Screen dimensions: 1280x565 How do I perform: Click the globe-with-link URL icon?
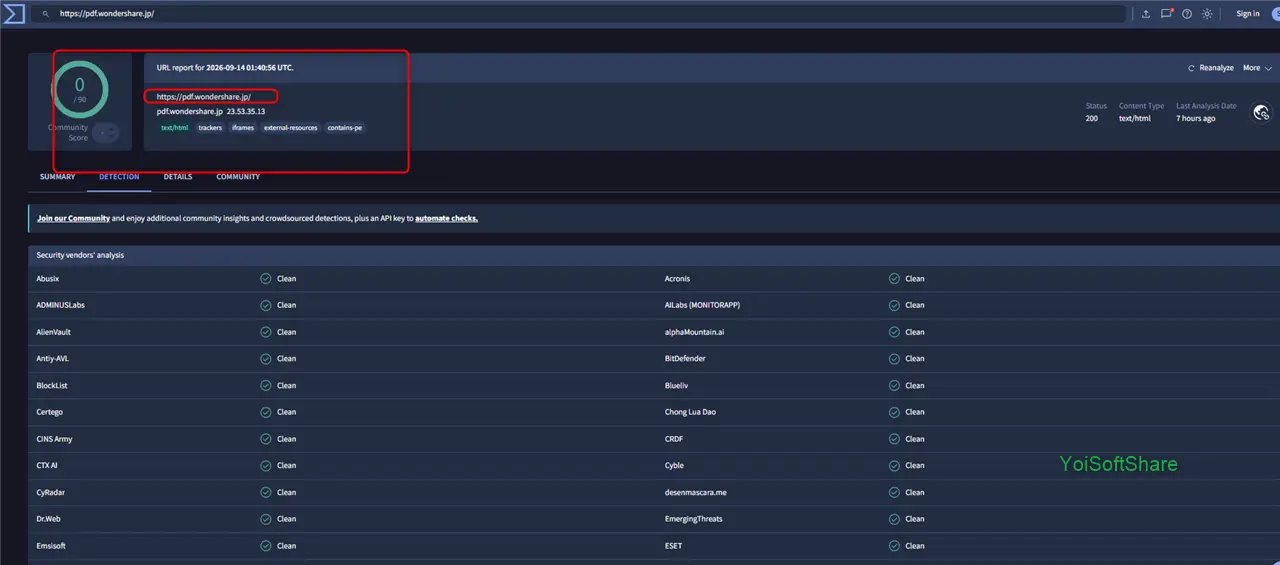pyautogui.click(x=1261, y=113)
